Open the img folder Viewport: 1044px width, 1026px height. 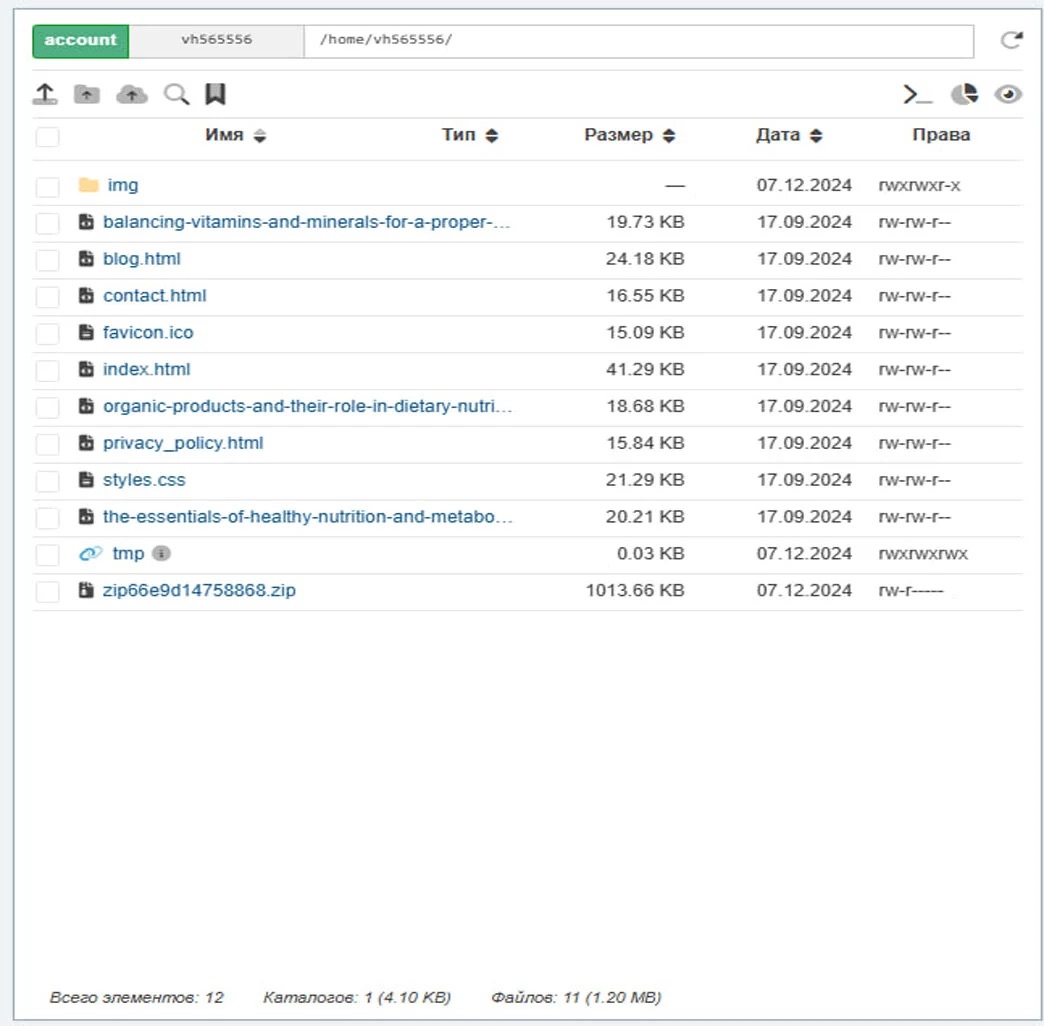point(122,185)
